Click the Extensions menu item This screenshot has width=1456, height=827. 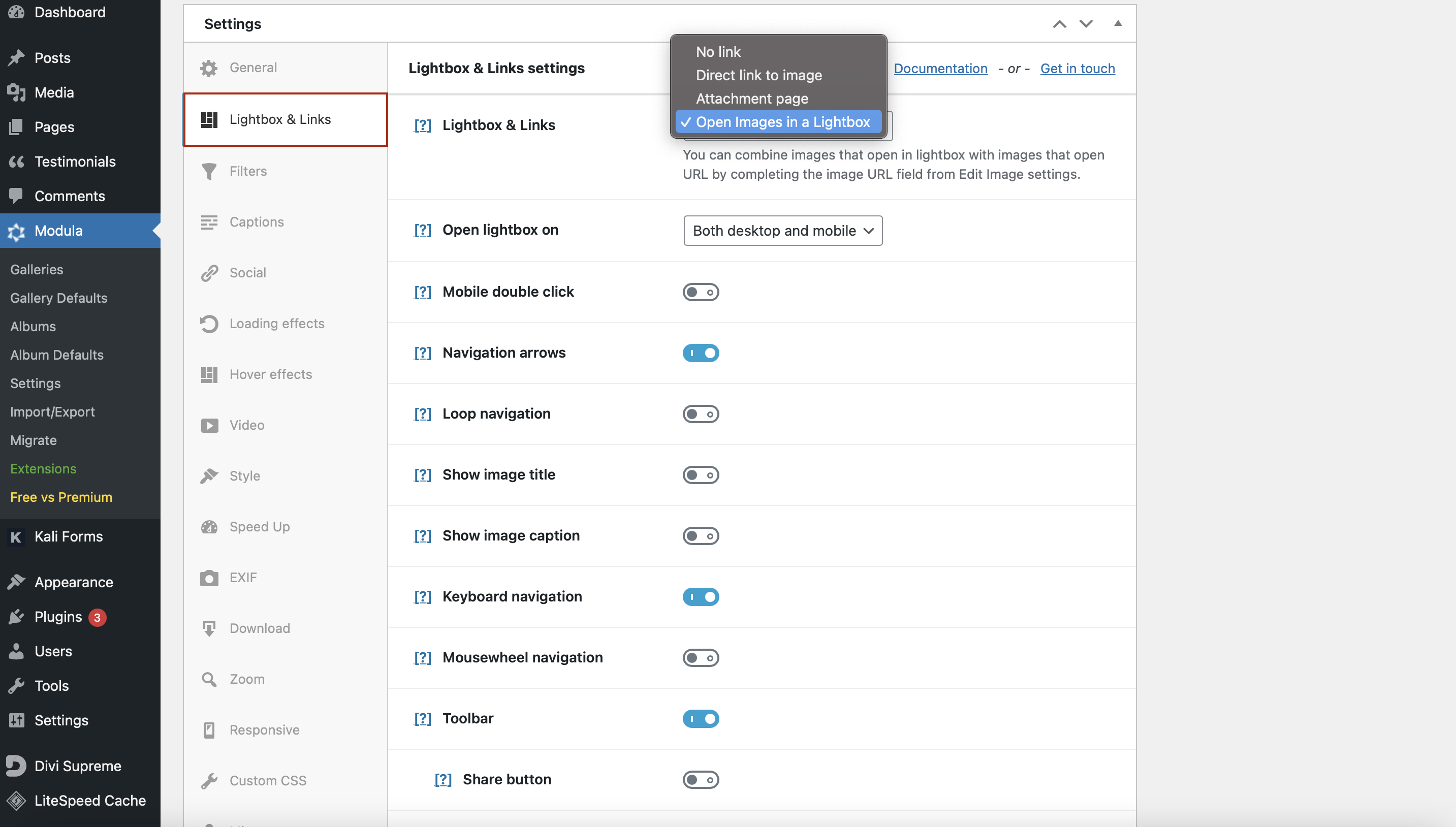[42, 468]
